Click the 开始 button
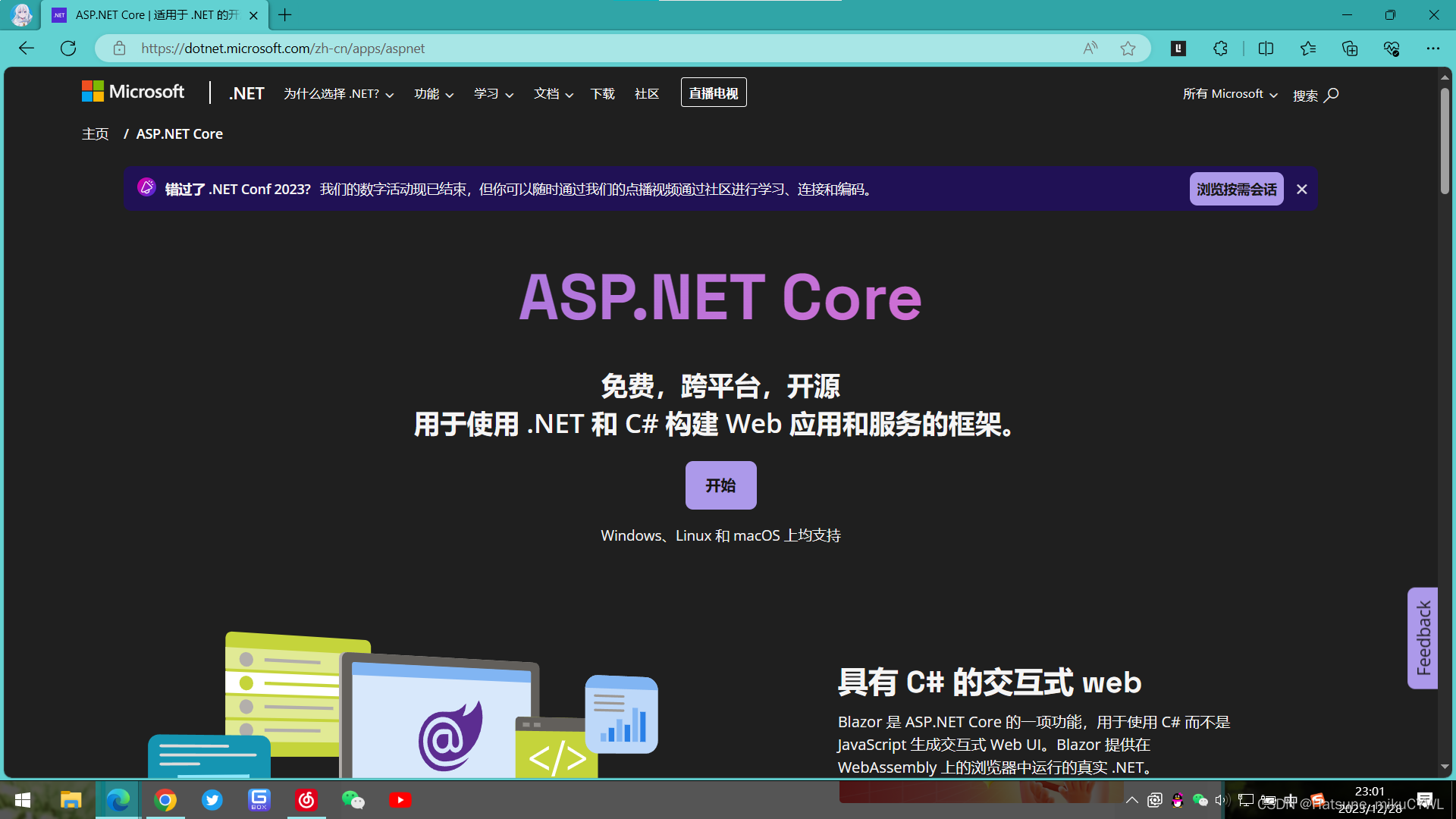 720,485
